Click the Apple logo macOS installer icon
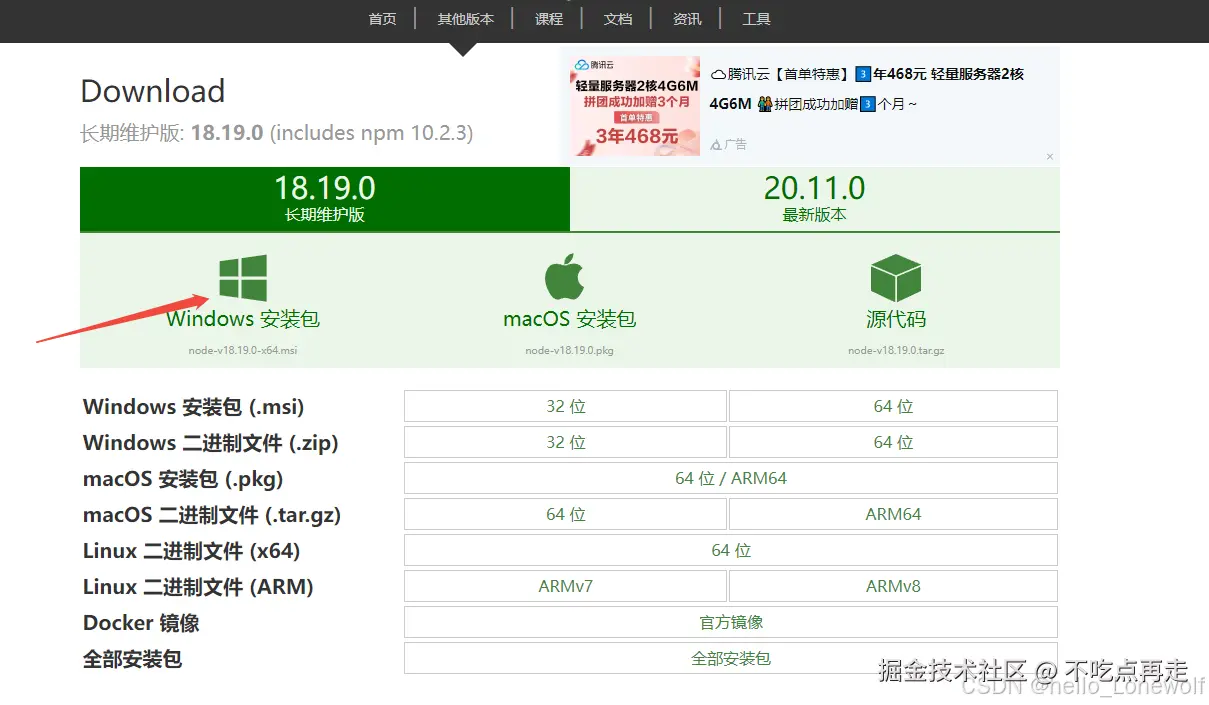The image size is (1209, 705). point(564,277)
